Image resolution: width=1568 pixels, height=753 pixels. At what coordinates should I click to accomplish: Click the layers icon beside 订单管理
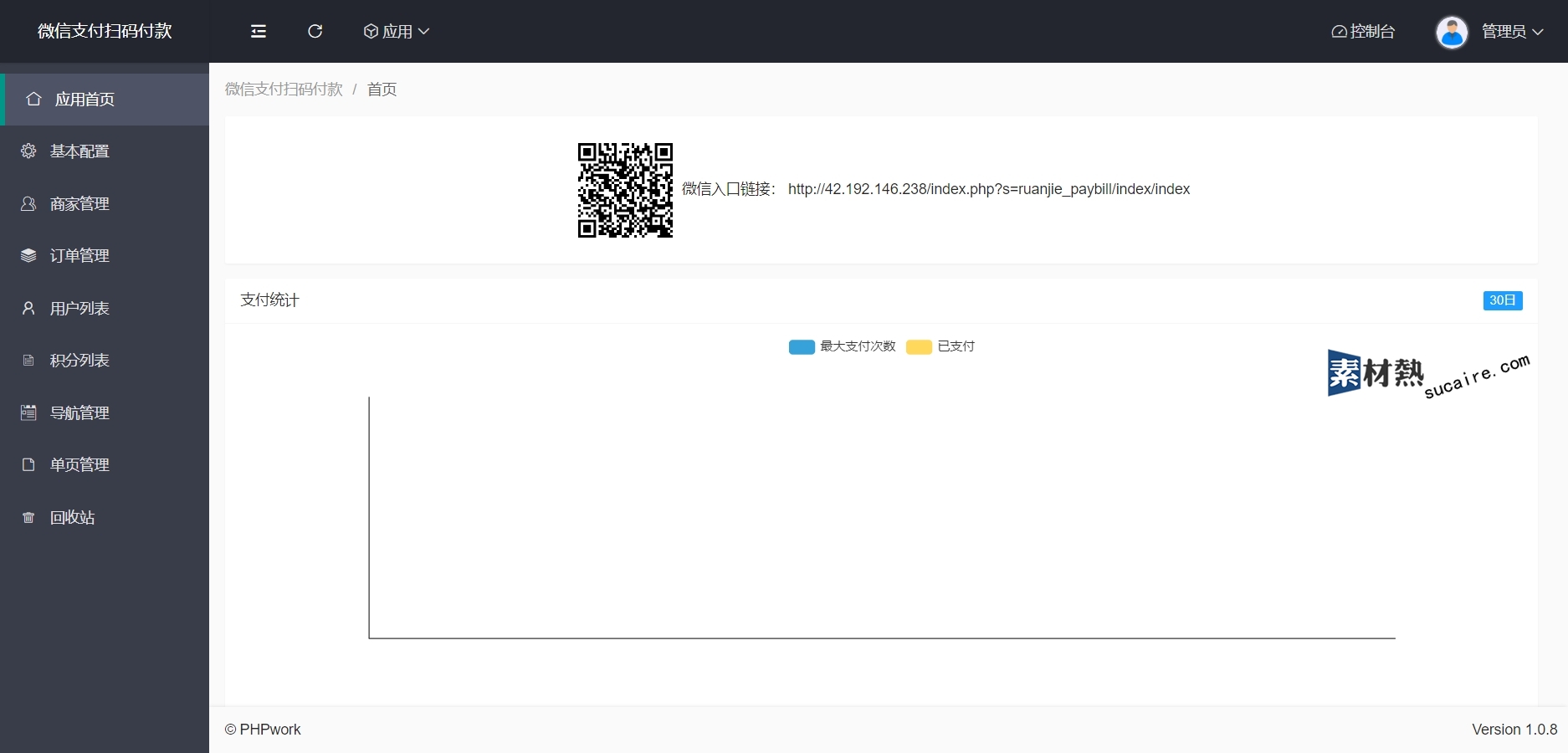pyautogui.click(x=28, y=255)
